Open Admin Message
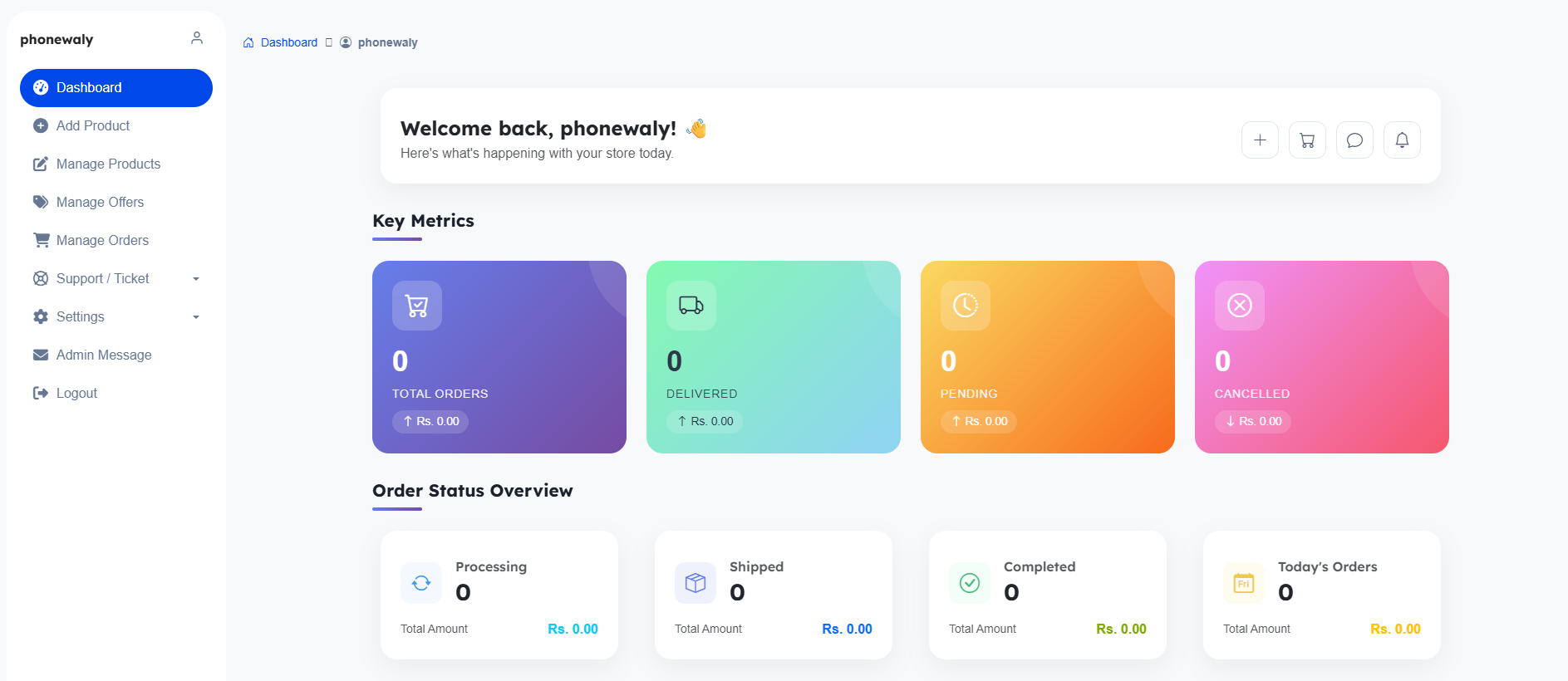The width and height of the screenshot is (1568, 681). click(x=116, y=355)
